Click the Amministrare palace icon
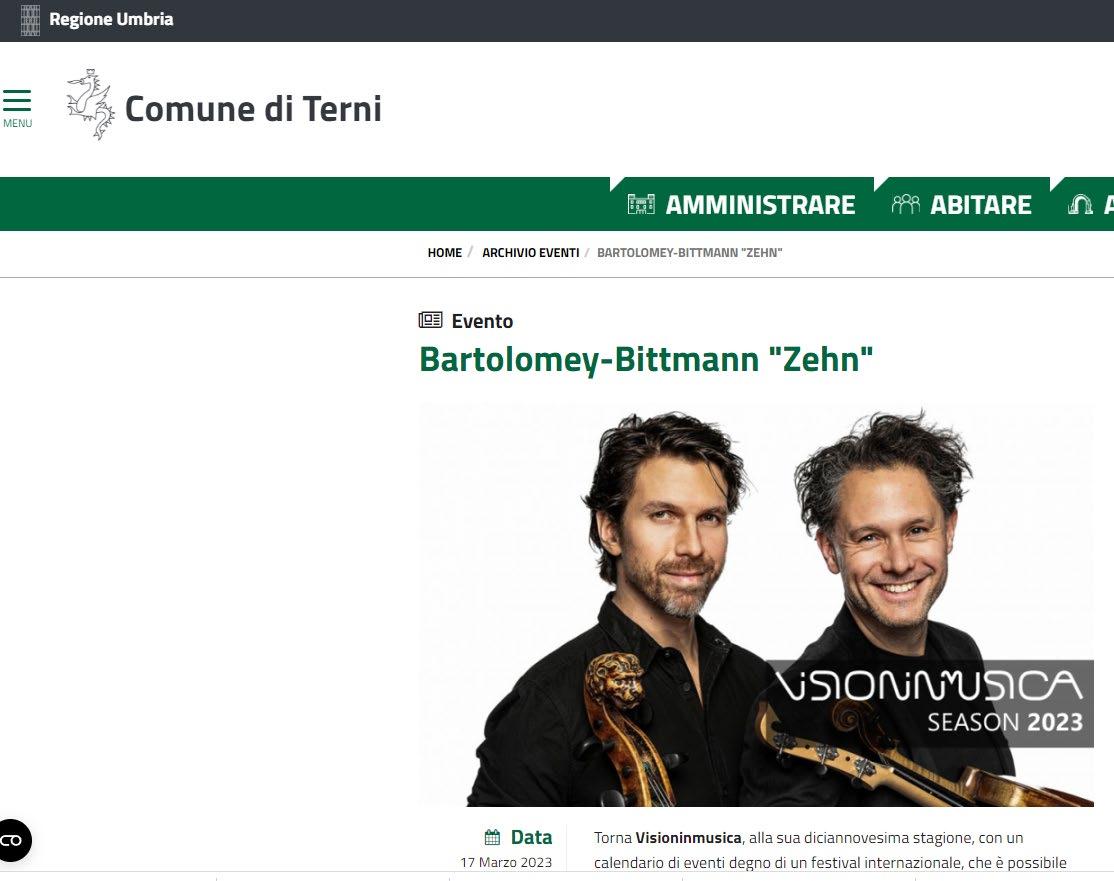This screenshot has height=881, width=1114. pyautogui.click(x=641, y=205)
